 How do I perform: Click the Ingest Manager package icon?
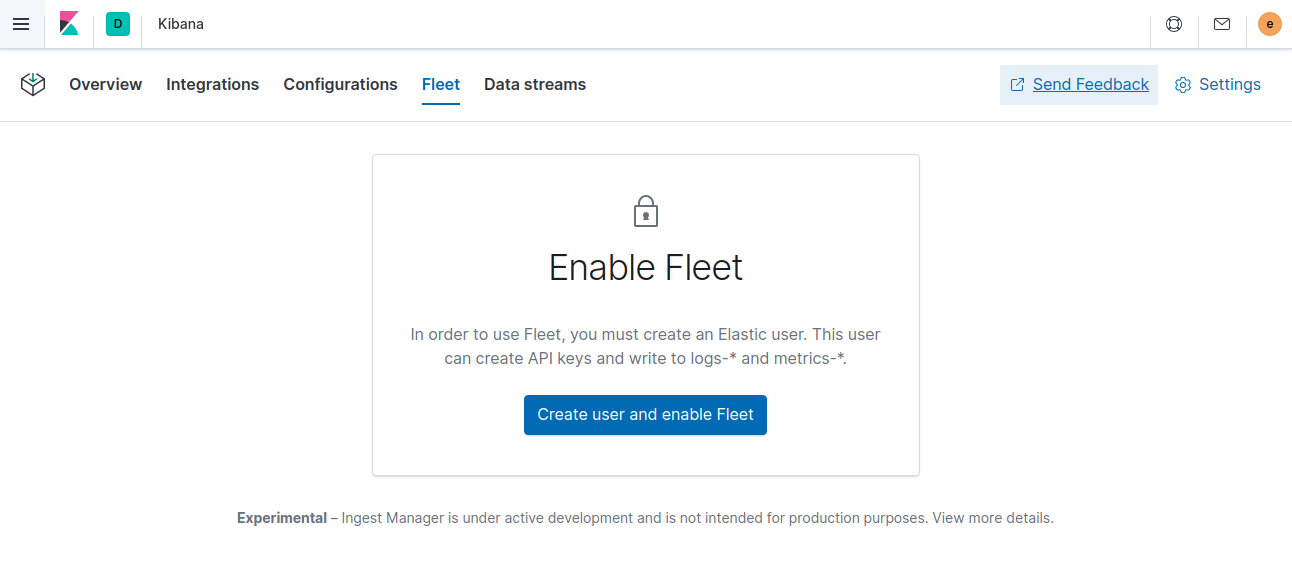(x=33, y=85)
